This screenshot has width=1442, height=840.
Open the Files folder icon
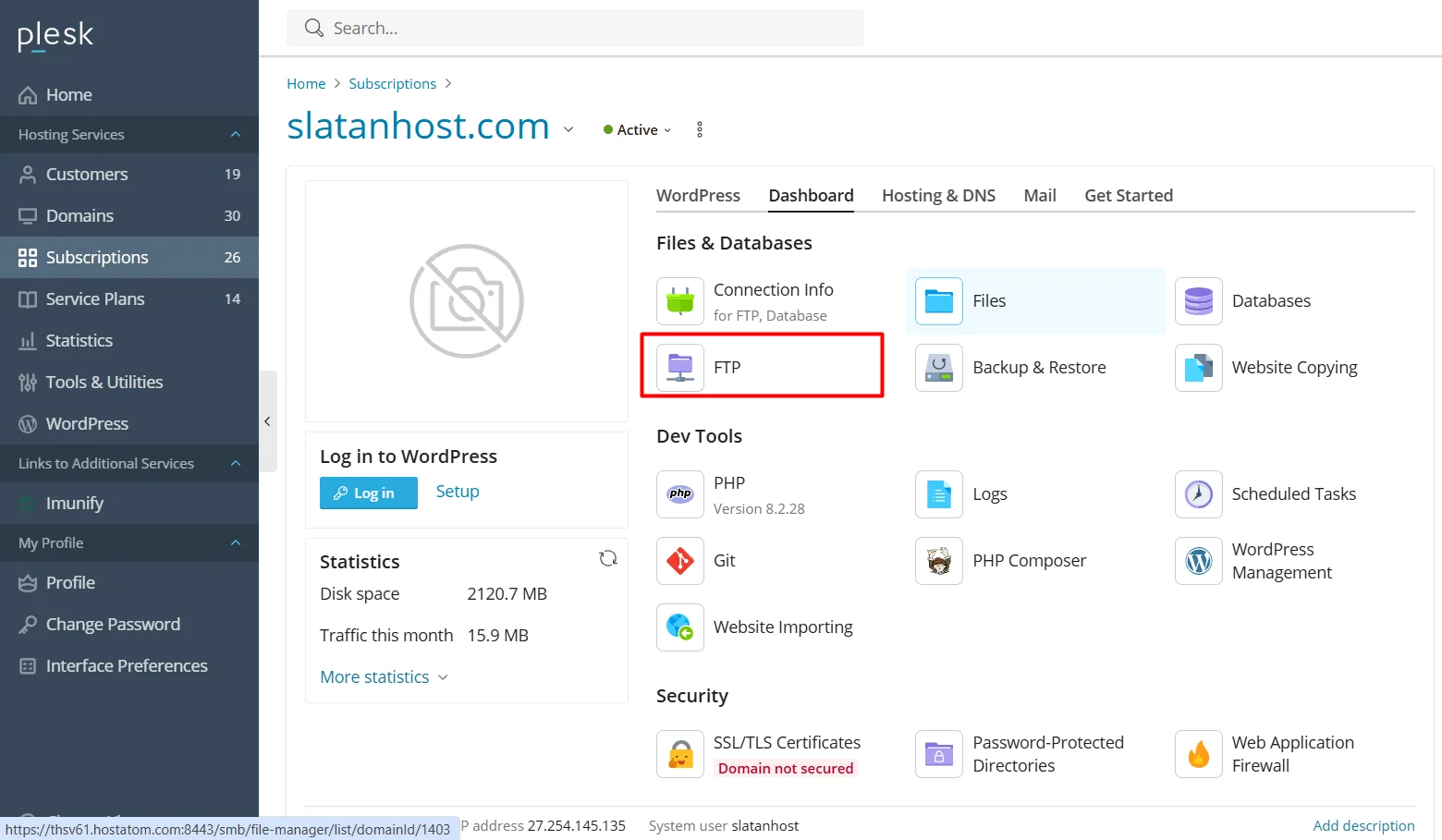click(939, 301)
